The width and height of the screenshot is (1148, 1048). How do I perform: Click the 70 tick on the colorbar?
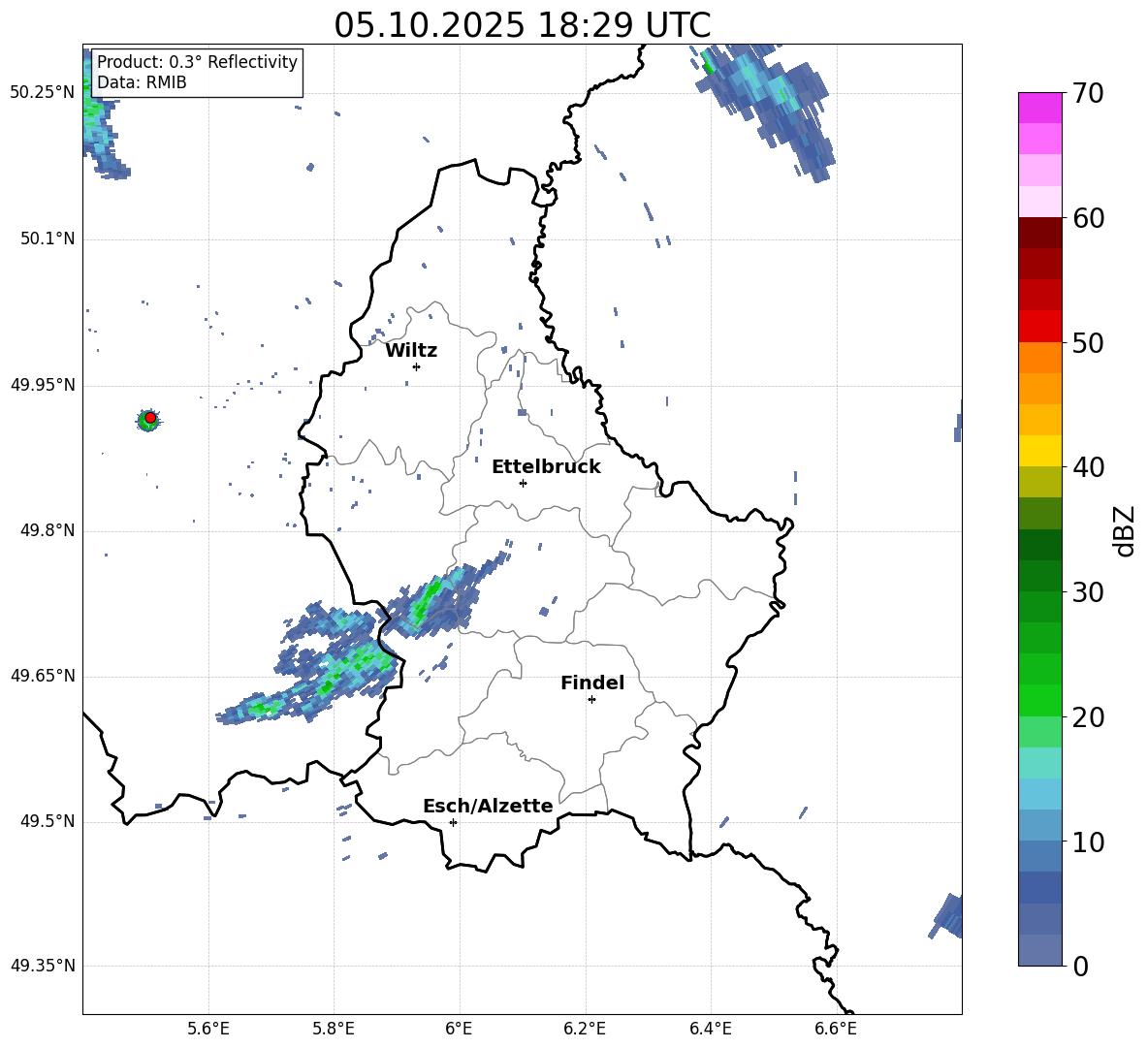coord(1088,93)
